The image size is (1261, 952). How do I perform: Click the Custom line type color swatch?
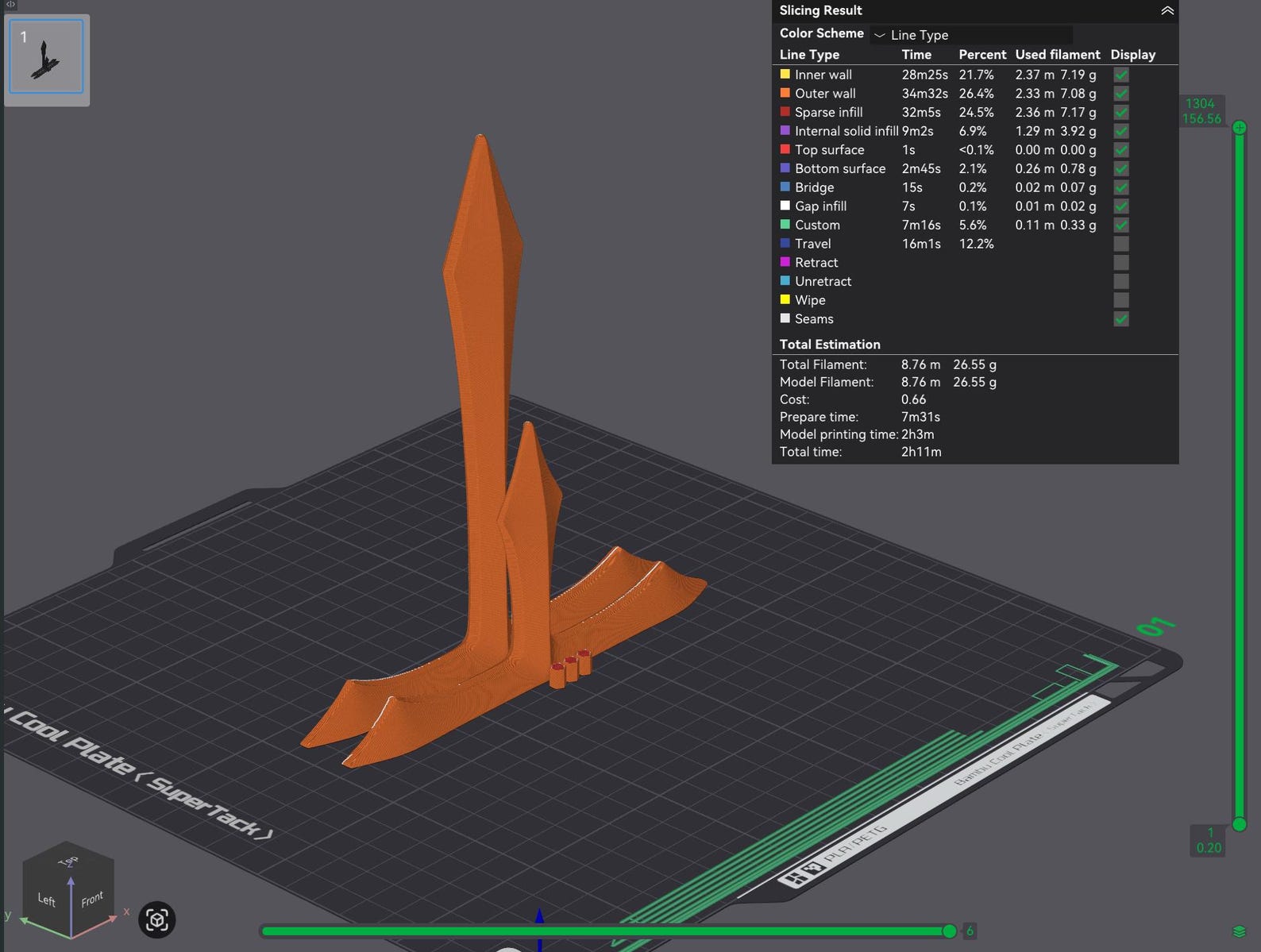tap(785, 225)
